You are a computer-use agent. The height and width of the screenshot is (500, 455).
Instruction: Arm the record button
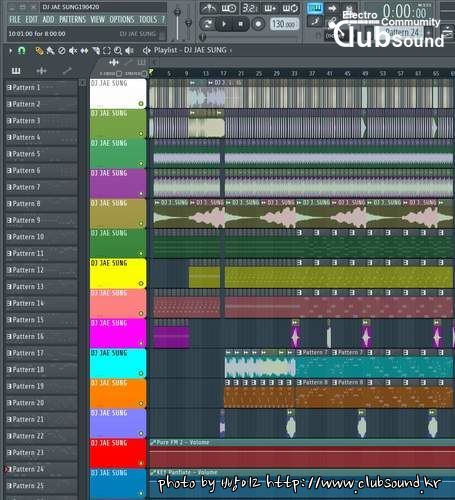coord(258,24)
